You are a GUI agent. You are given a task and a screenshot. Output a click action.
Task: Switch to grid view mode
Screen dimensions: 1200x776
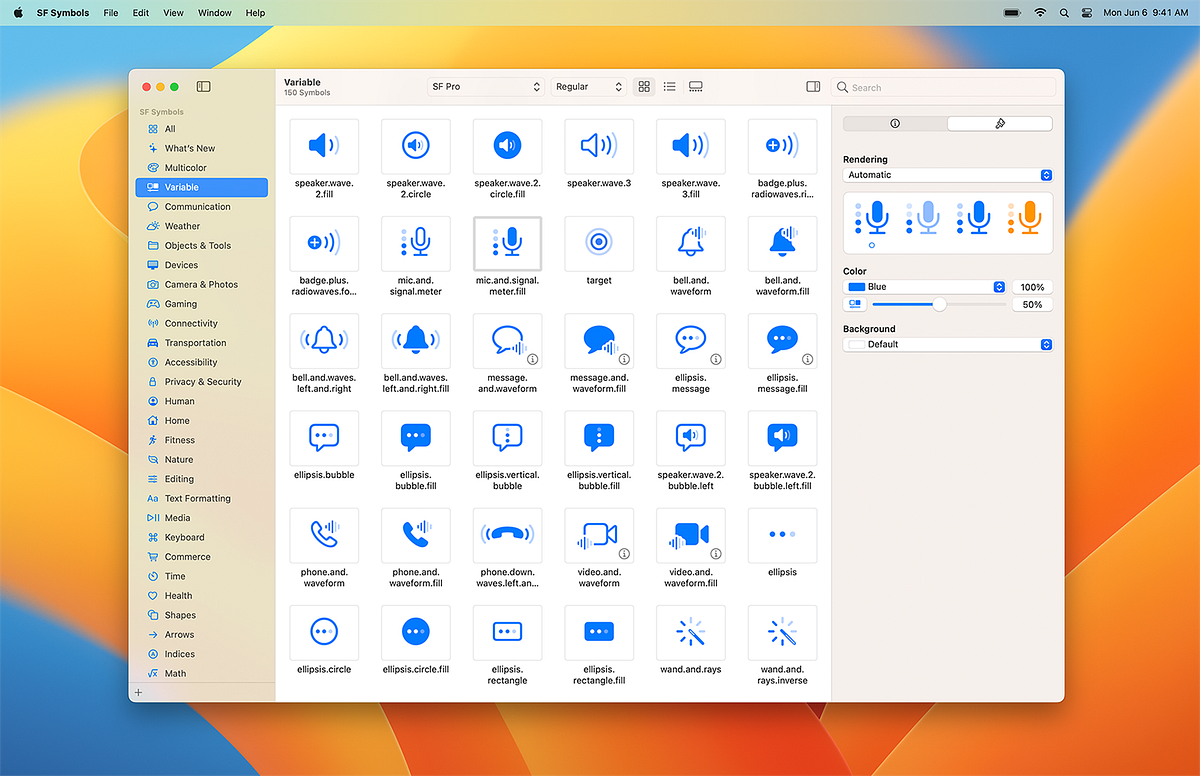click(644, 87)
